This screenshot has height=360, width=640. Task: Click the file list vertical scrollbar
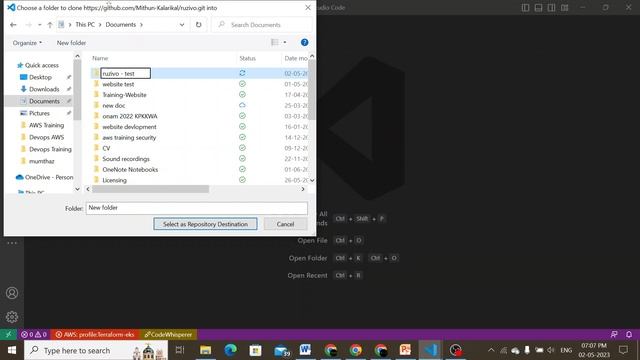[x=312, y=90]
